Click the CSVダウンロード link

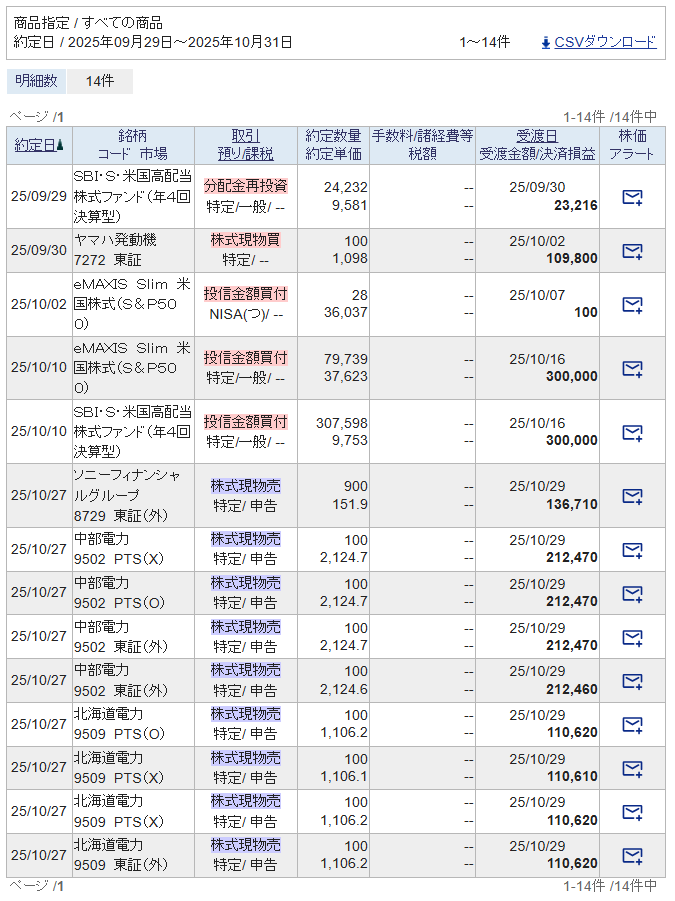coord(605,42)
